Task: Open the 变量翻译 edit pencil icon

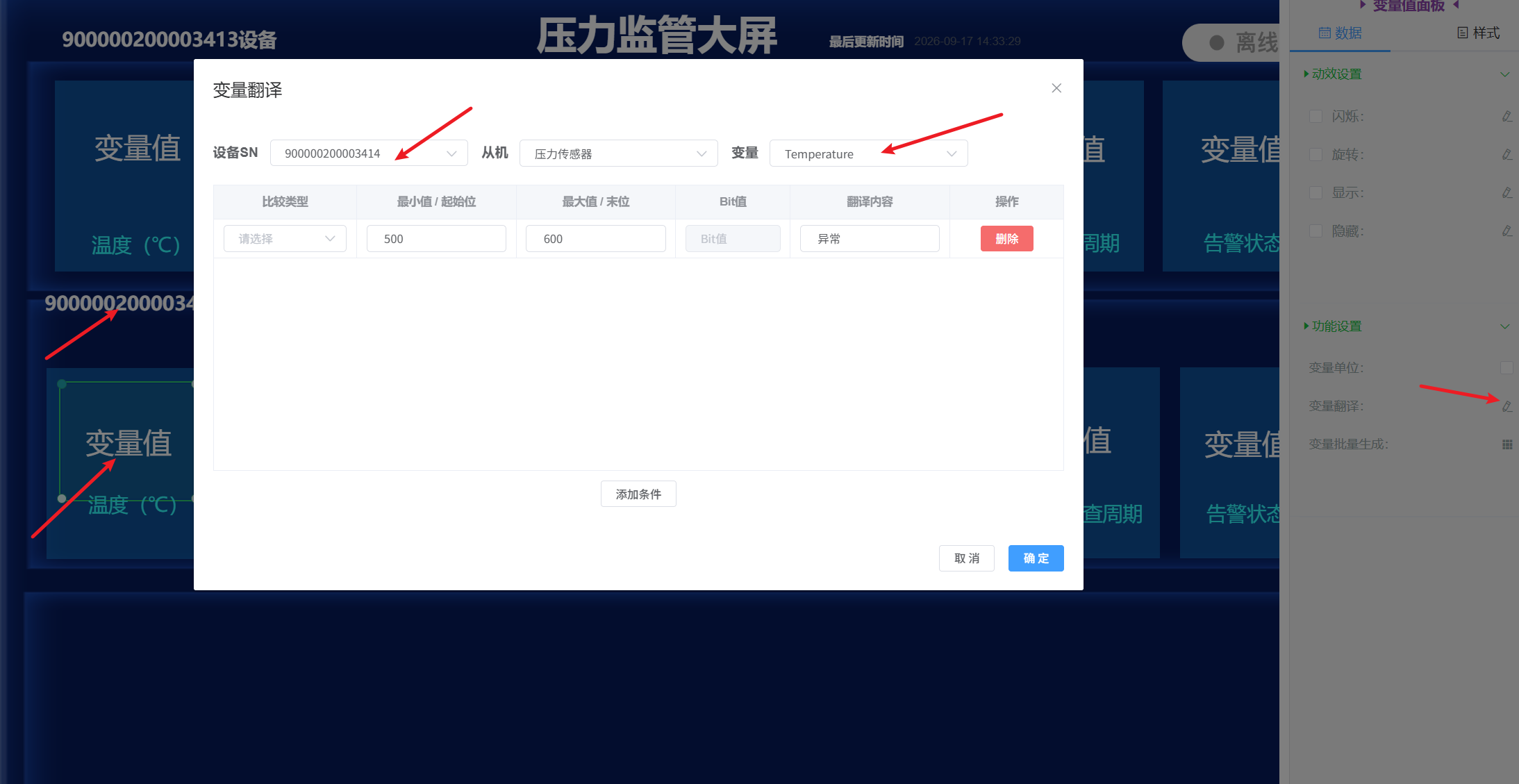Action: coord(1506,406)
